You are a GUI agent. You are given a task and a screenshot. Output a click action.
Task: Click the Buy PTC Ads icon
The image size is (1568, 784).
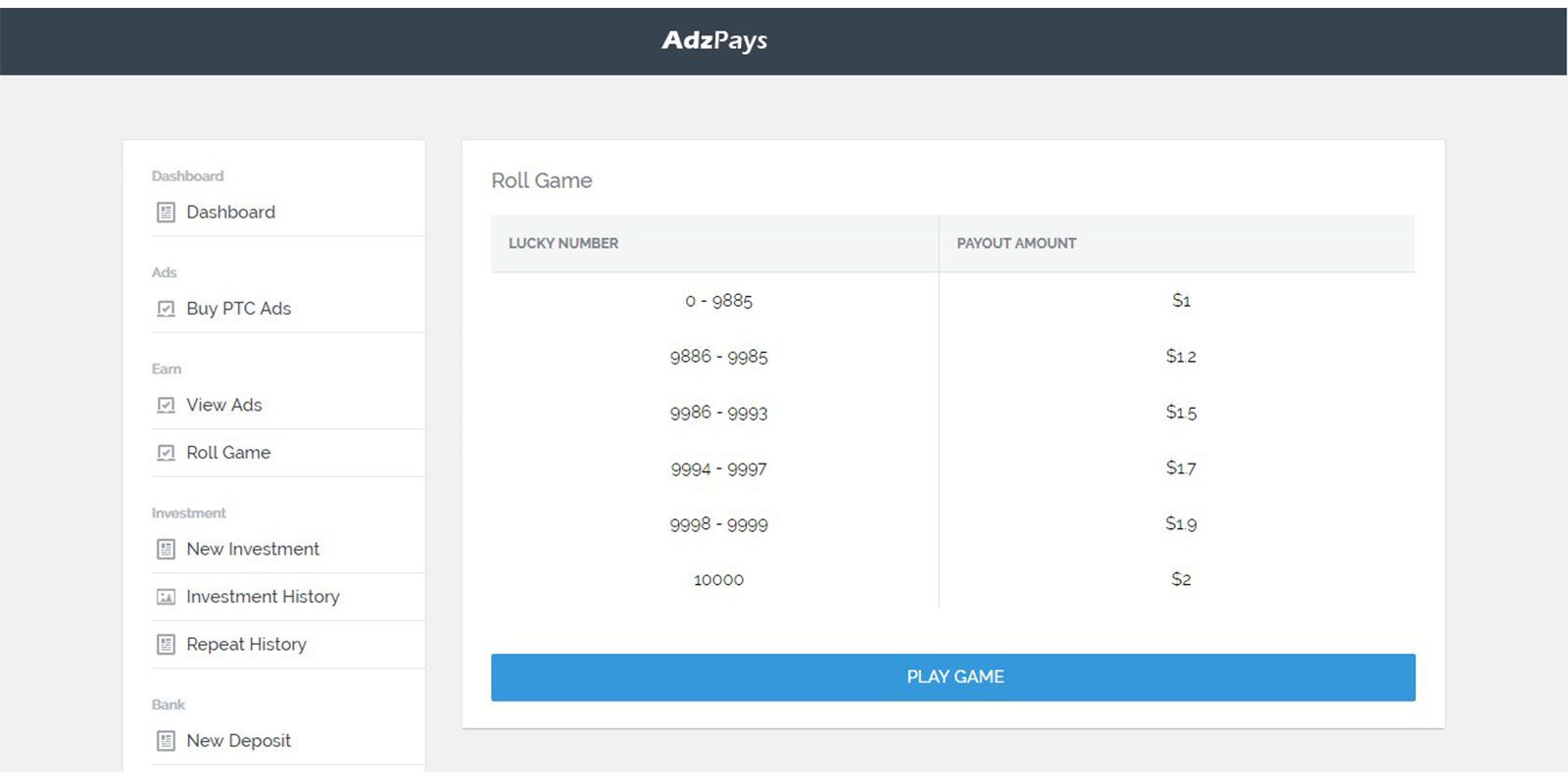click(x=166, y=309)
